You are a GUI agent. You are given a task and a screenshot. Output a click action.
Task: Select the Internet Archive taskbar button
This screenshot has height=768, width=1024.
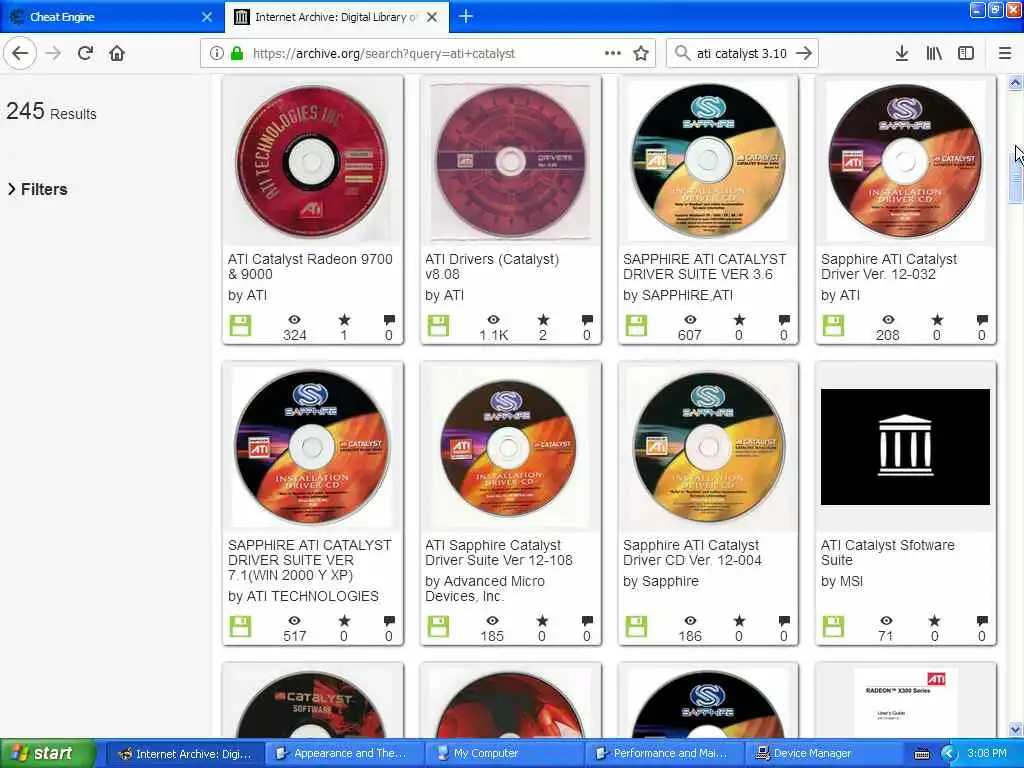(185, 754)
